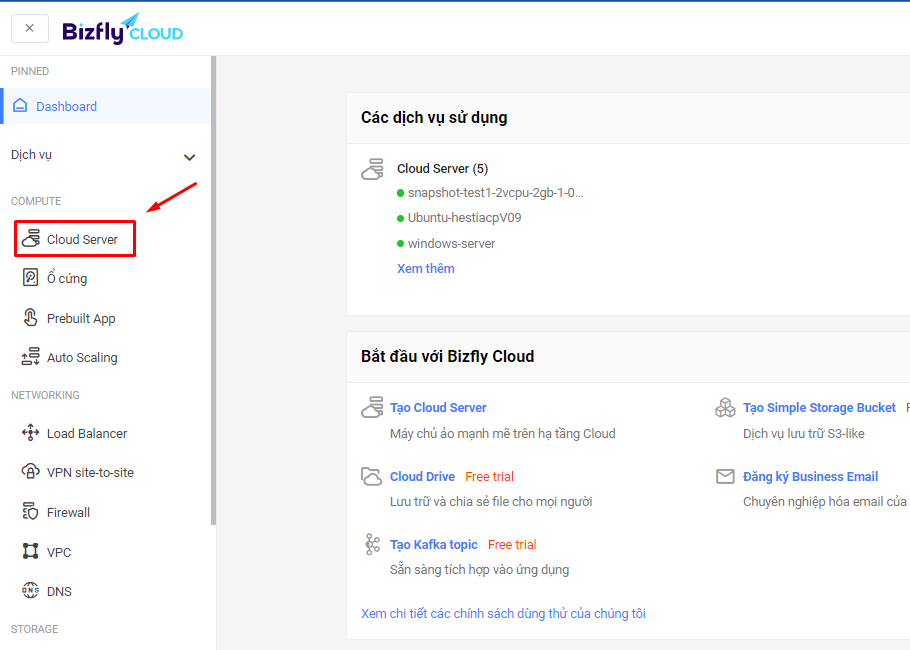Open the Ổ cứng menu item
The width and height of the screenshot is (910, 650).
[x=67, y=279]
